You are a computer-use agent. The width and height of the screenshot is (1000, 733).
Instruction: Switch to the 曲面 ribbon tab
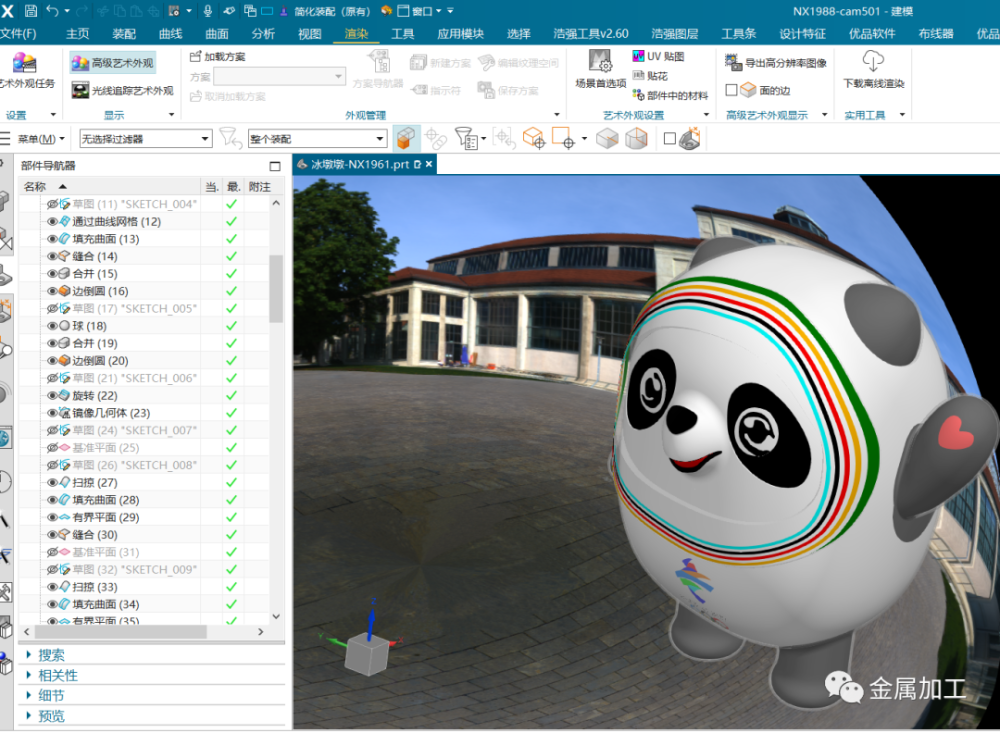click(217, 34)
